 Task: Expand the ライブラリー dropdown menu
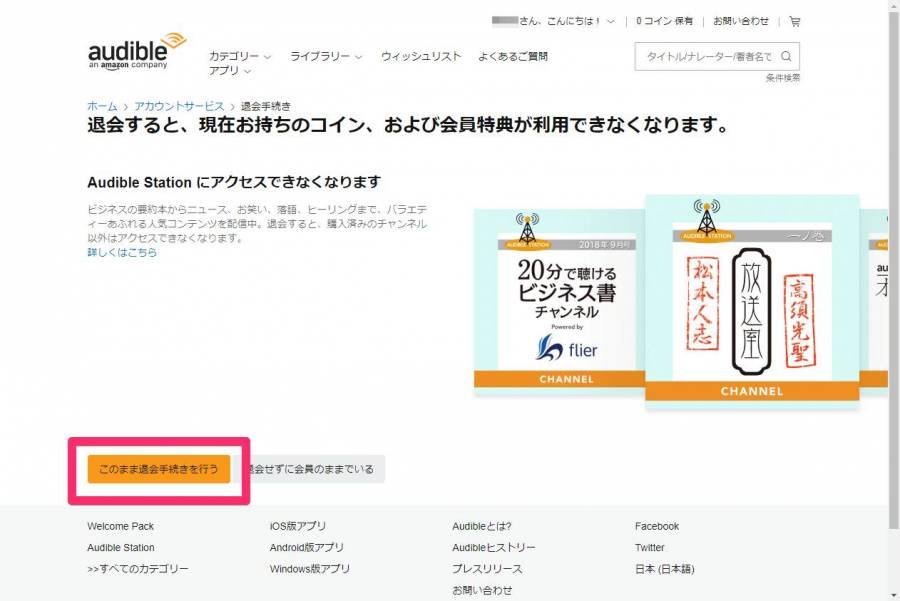(x=326, y=56)
